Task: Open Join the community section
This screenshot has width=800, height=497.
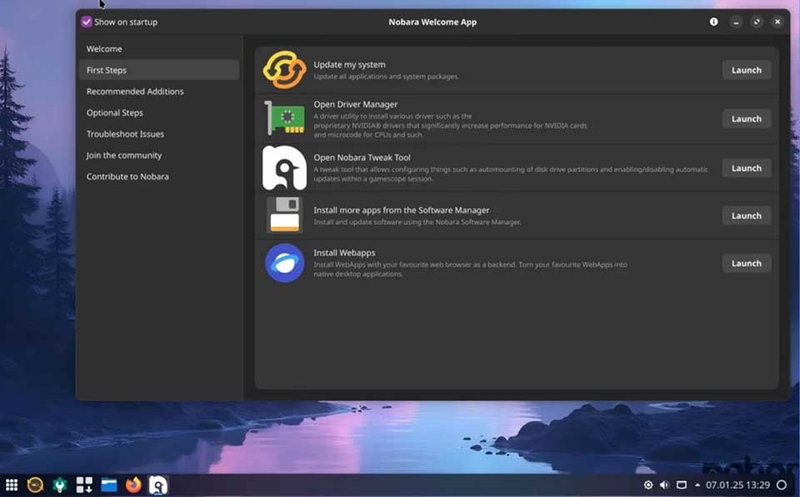Action: click(159, 155)
